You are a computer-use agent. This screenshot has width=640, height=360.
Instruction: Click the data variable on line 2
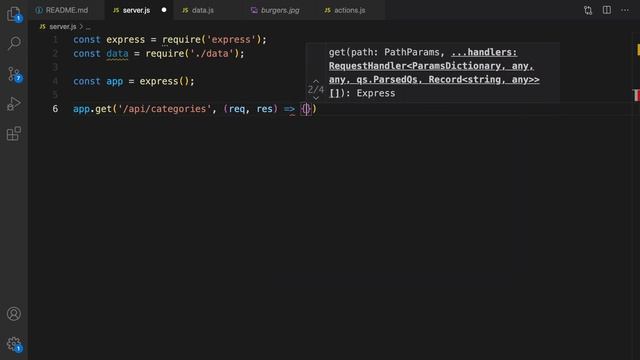click(x=117, y=53)
